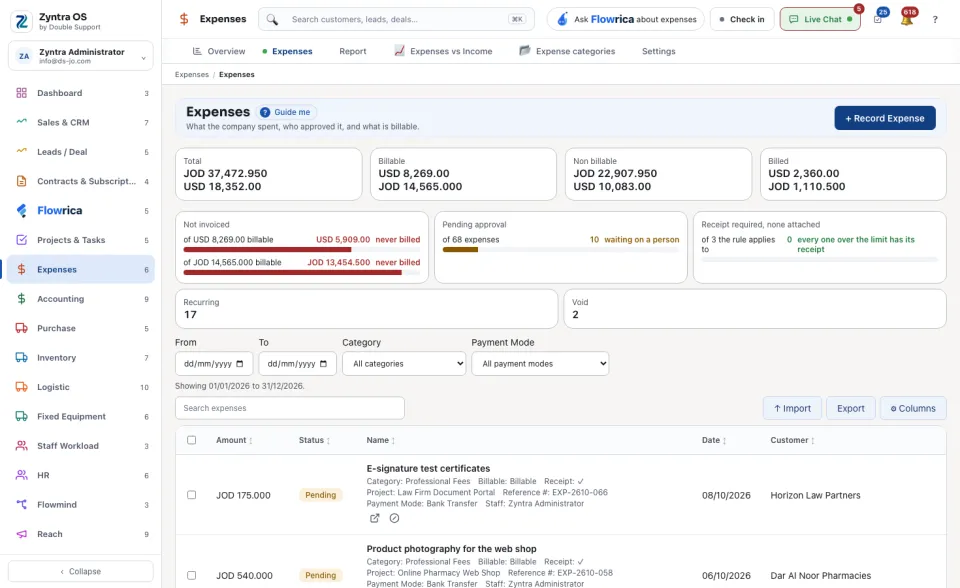Click the Accounting dollar icon in sidebar
The width and height of the screenshot is (960, 588).
click(21, 299)
